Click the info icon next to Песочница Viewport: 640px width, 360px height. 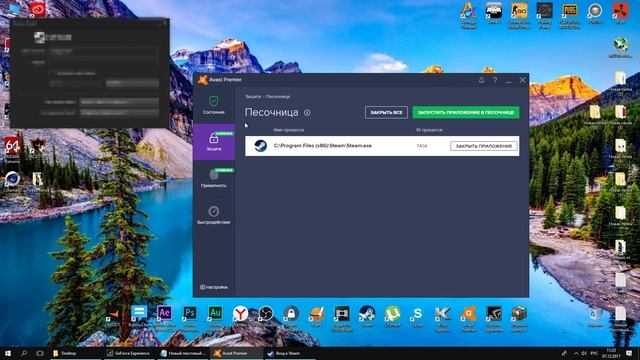(307, 113)
